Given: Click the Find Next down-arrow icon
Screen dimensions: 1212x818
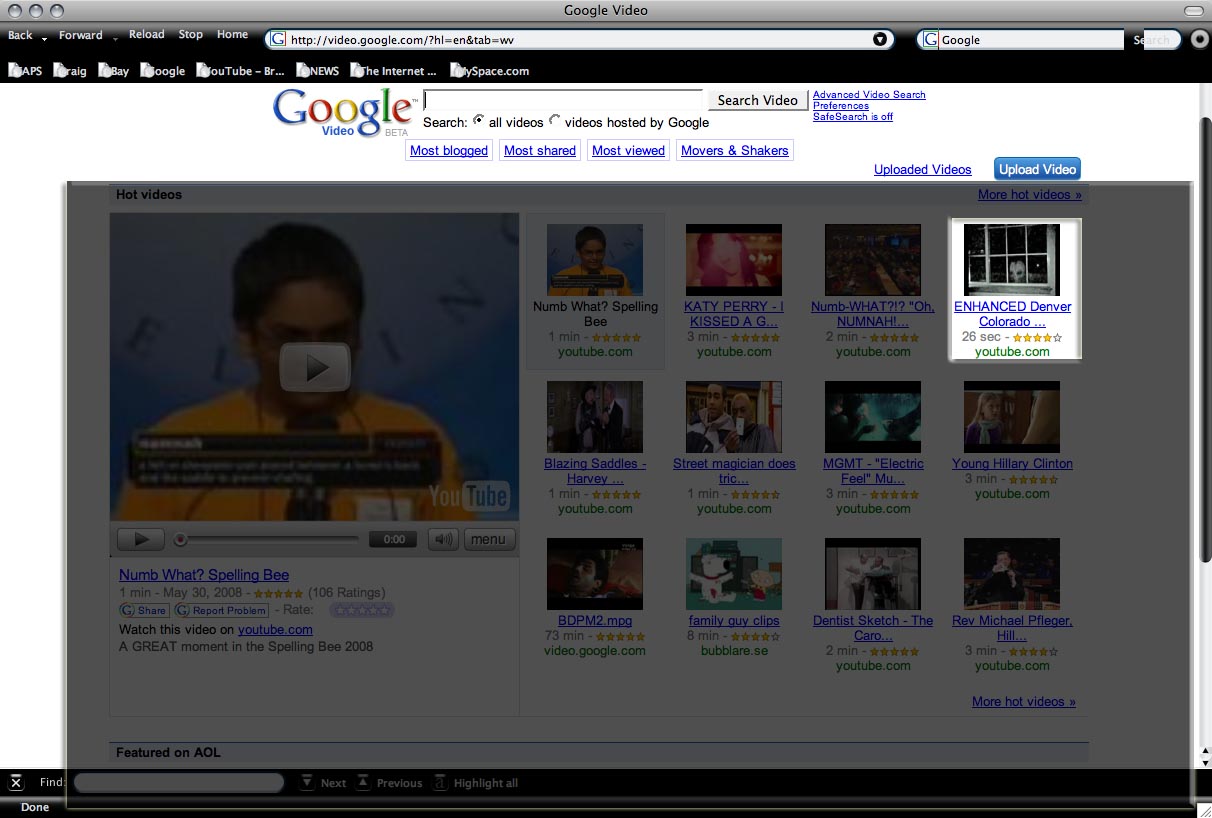Looking at the screenshot, I should coord(308,783).
